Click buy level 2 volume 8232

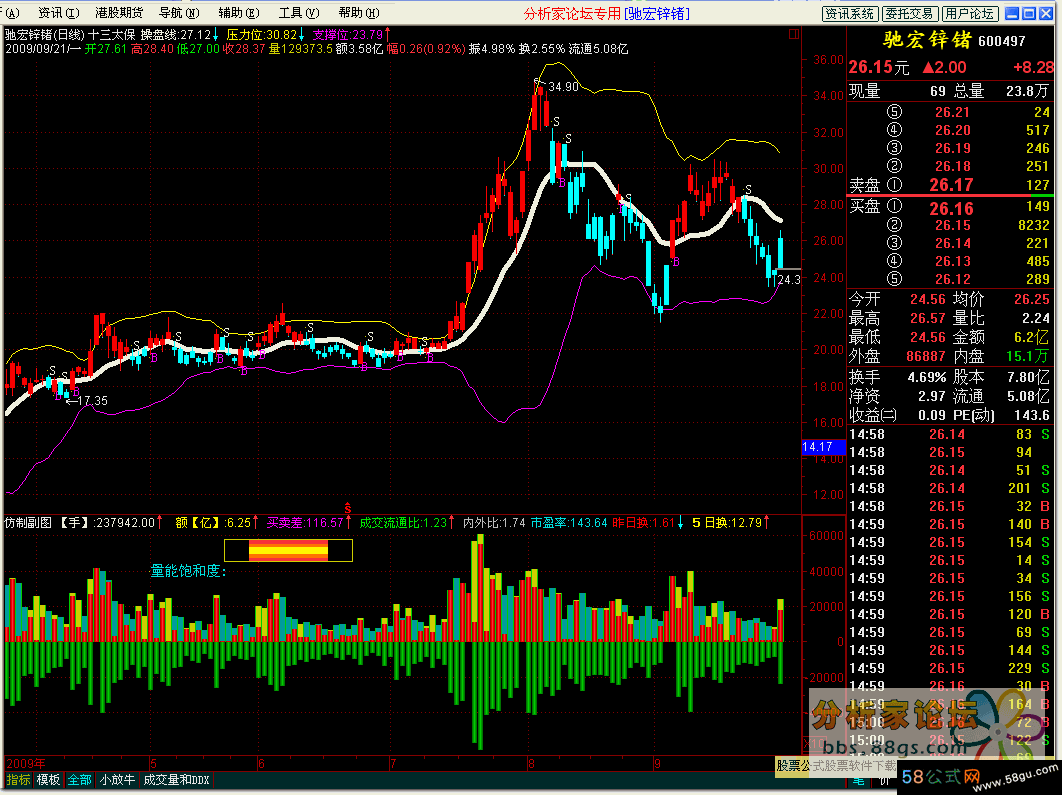click(1034, 225)
